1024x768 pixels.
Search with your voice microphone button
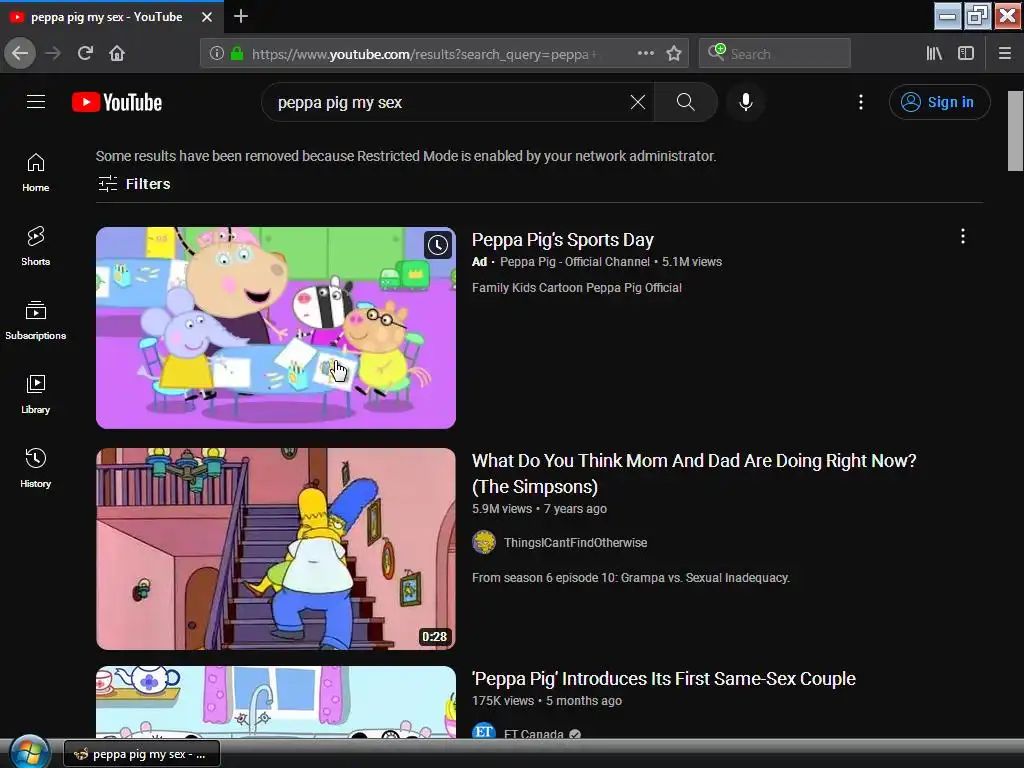point(746,102)
